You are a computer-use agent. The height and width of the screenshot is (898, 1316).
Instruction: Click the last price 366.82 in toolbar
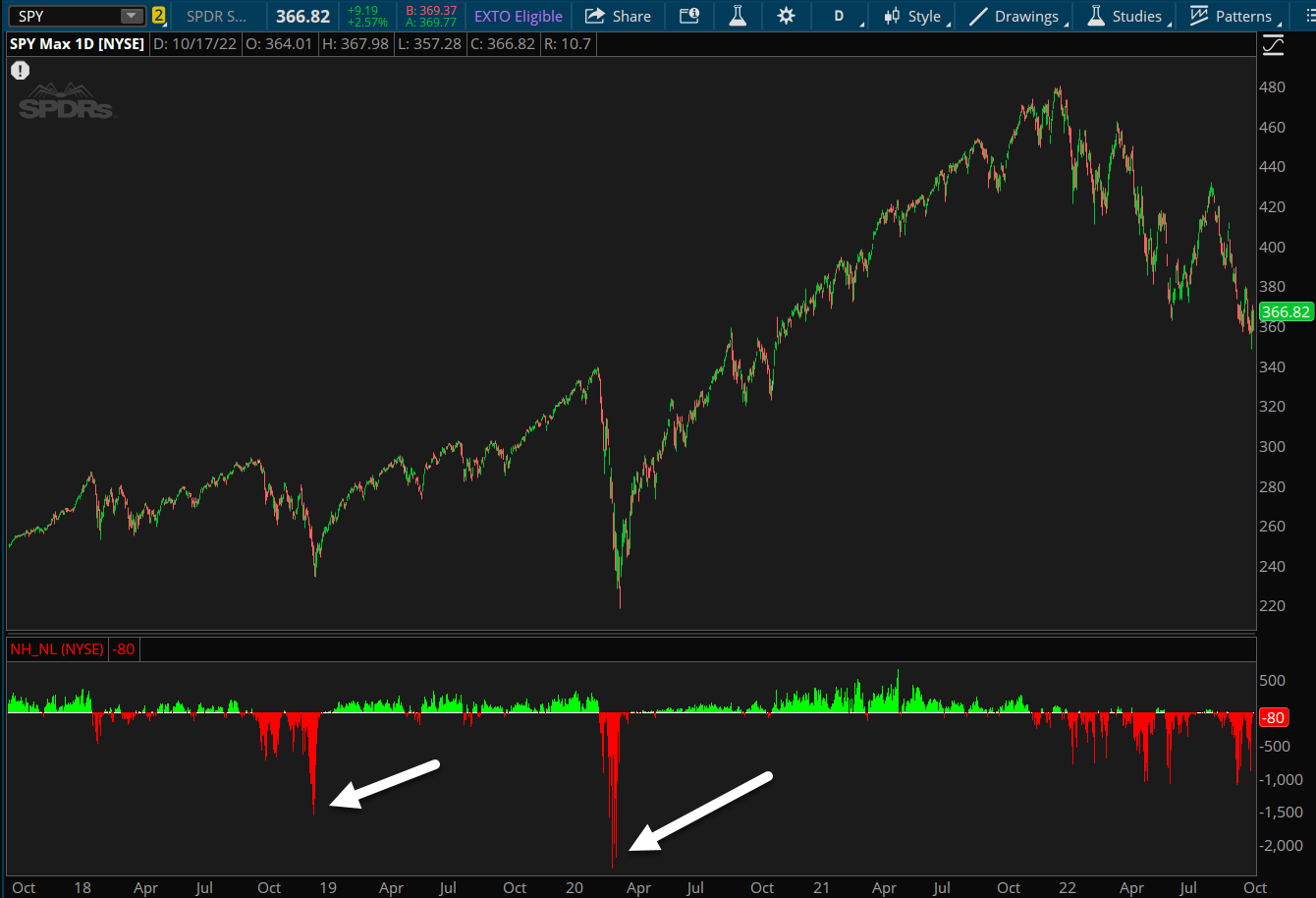[302, 16]
